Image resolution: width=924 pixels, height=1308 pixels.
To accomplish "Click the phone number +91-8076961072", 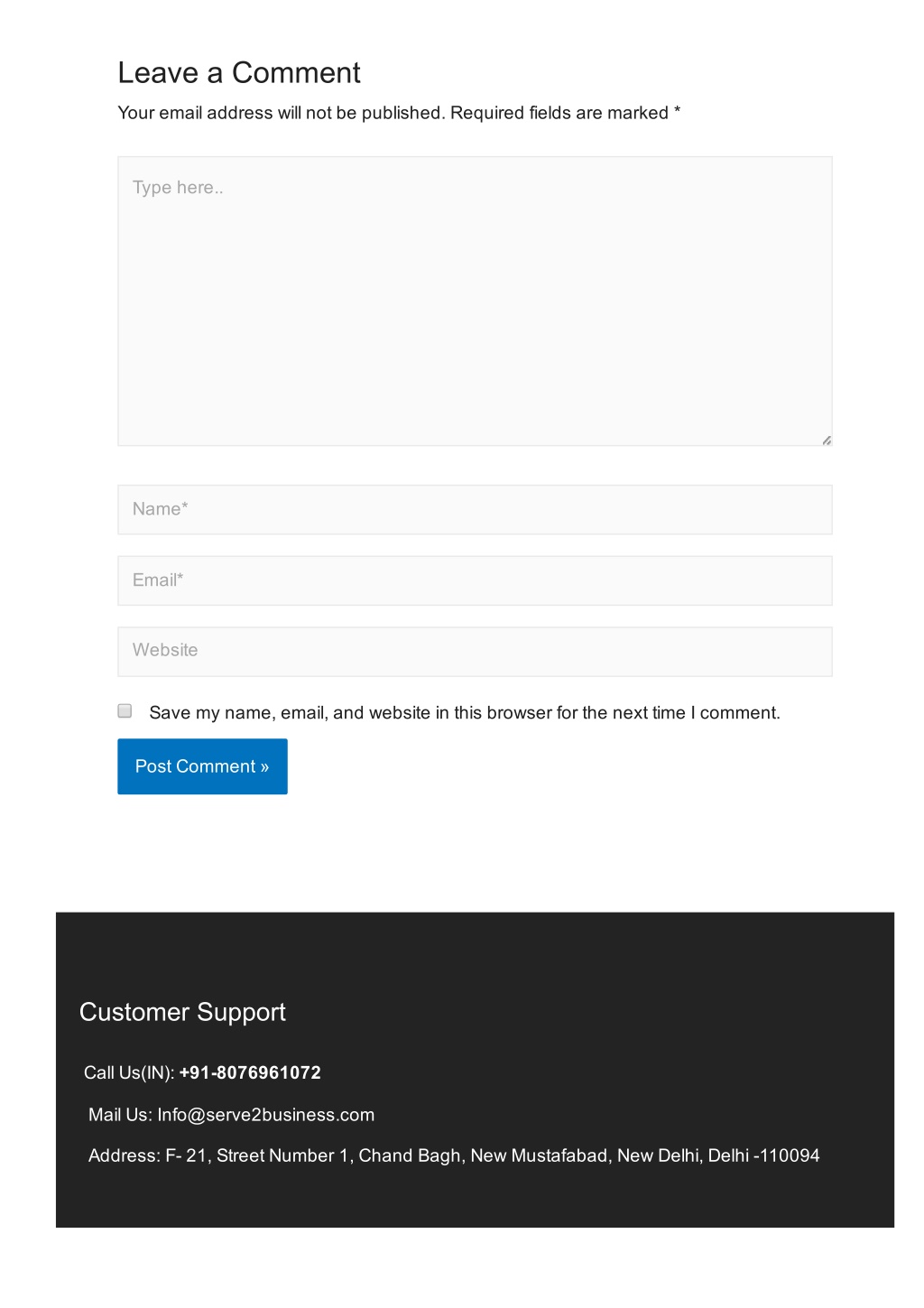I will [x=250, y=1072].
